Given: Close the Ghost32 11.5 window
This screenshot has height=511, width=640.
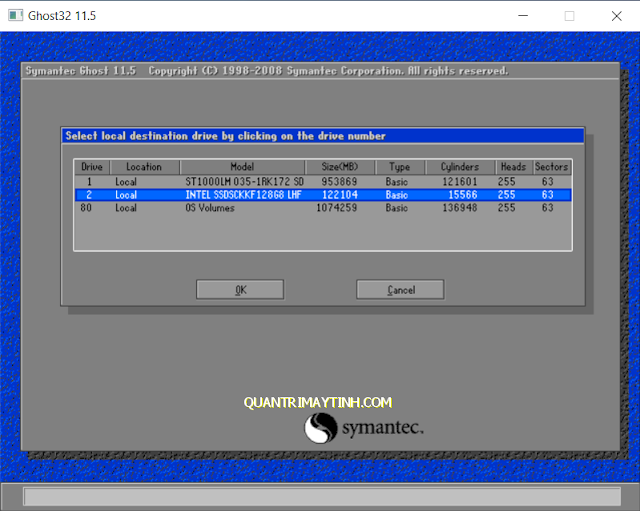Looking at the screenshot, I should [616, 16].
